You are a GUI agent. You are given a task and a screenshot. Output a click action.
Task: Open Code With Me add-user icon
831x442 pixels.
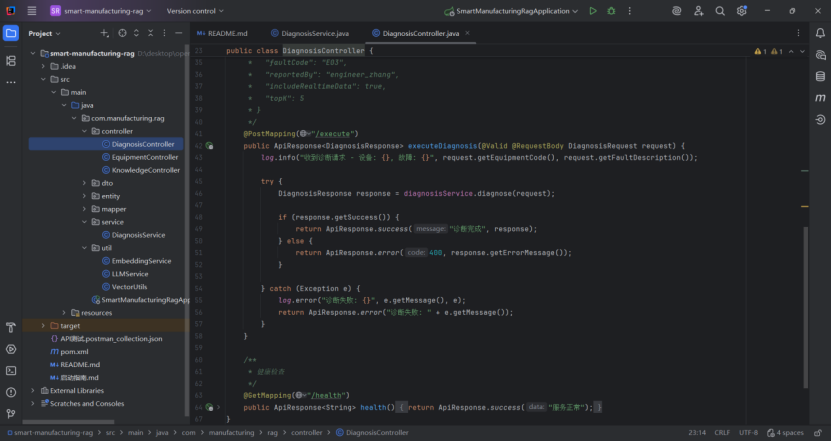(699, 11)
